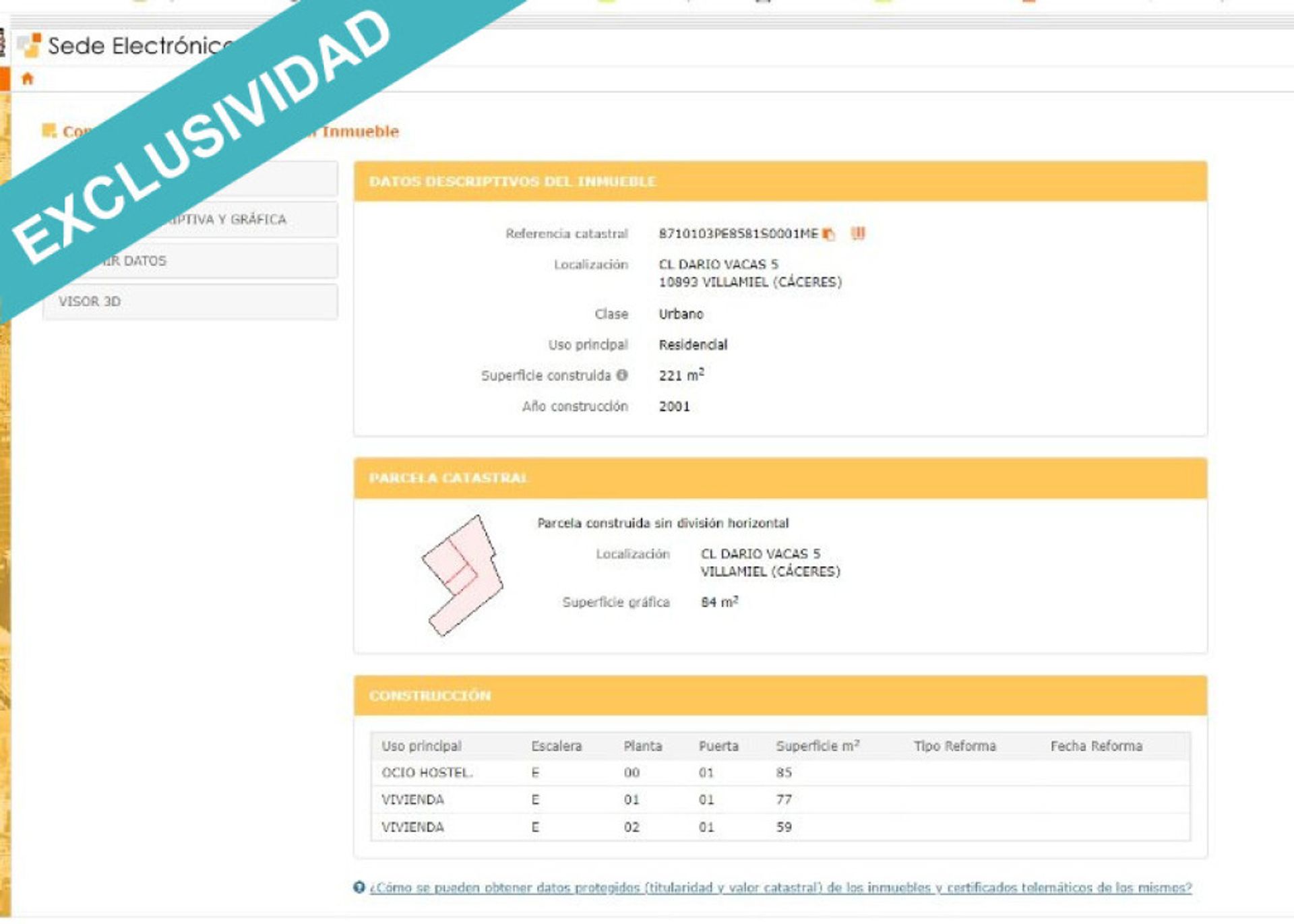Click the Tipo Reforma column header
Viewport: 1294px width, 924px height.
pyautogui.click(x=955, y=746)
